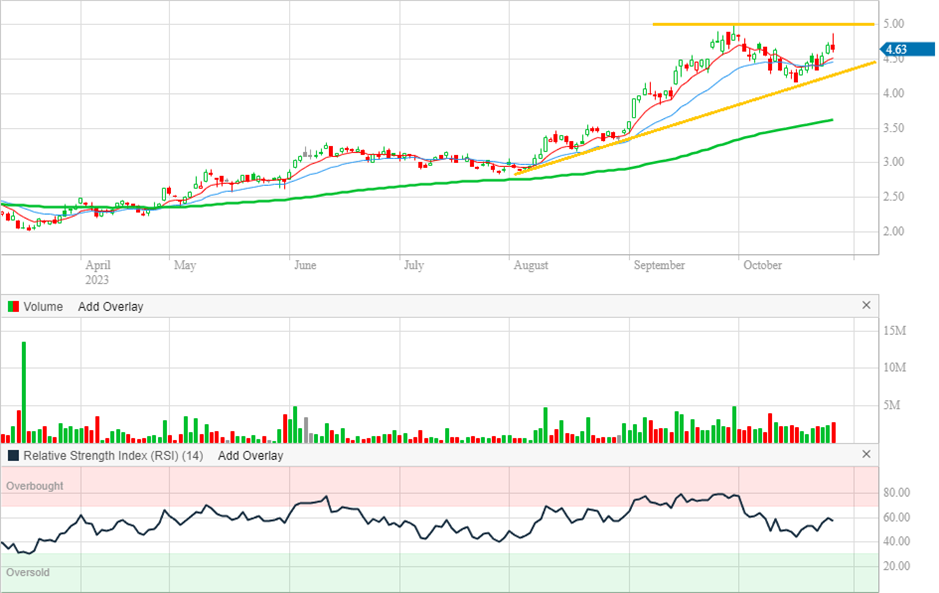939x593 pixels.
Task: Click the April 2023 time axis label
Action: point(97,273)
